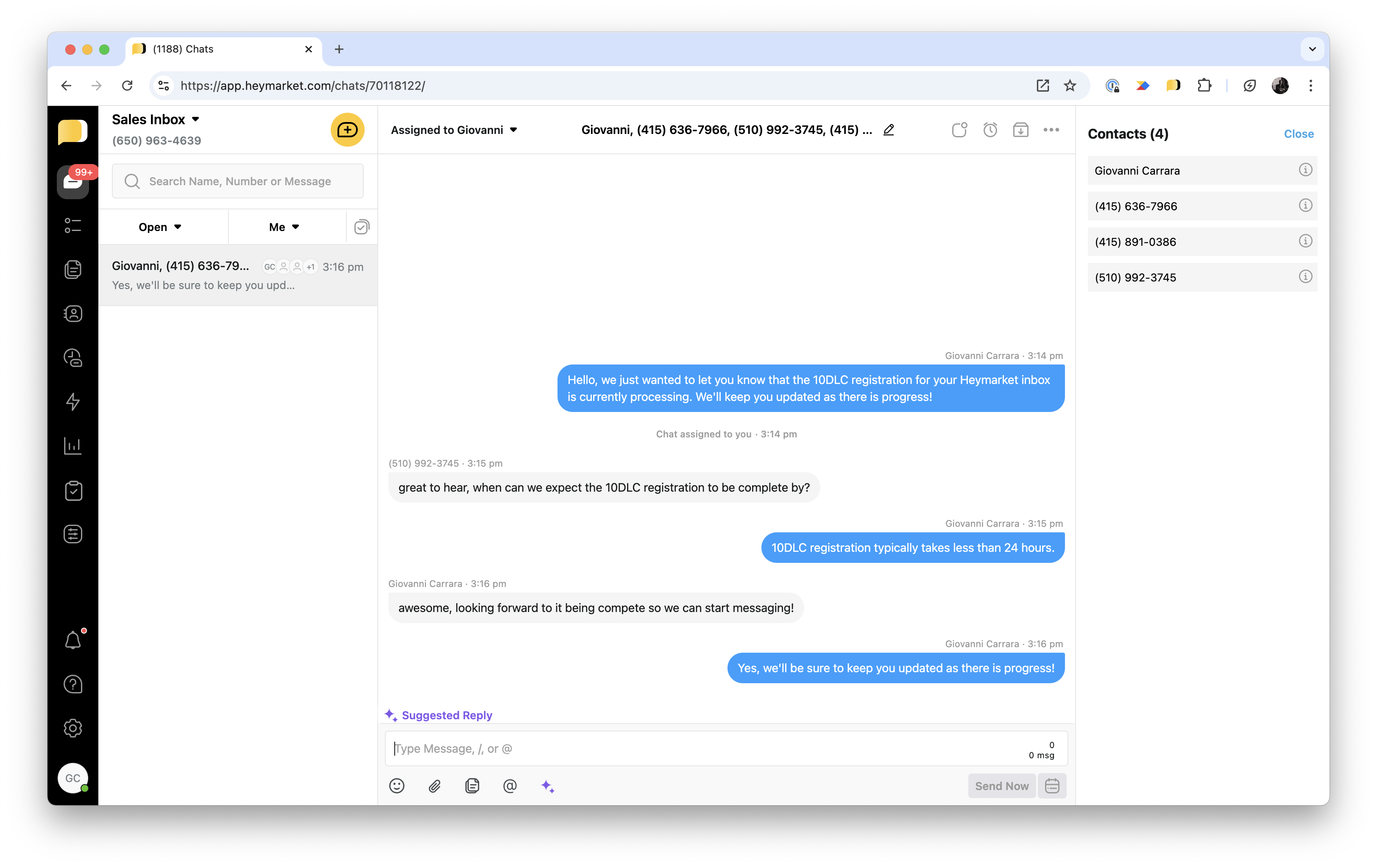Click the message about 24 hours registration
Viewport: 1377px width, 868px height.
[913, 548]
